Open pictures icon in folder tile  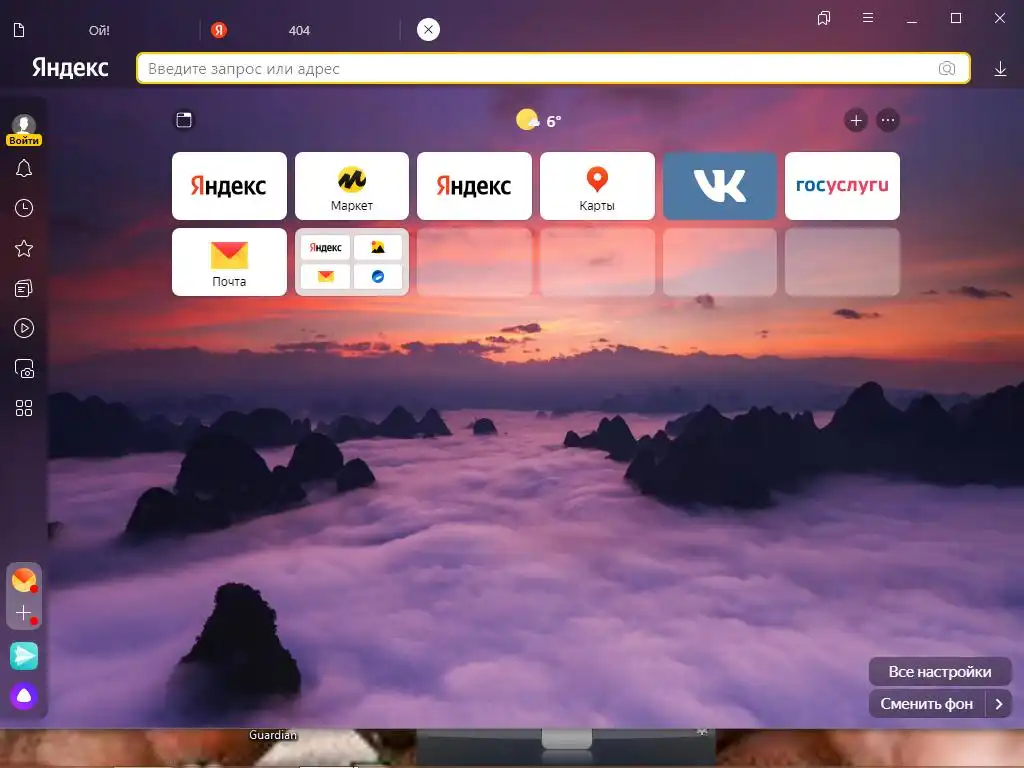point(377,248)
